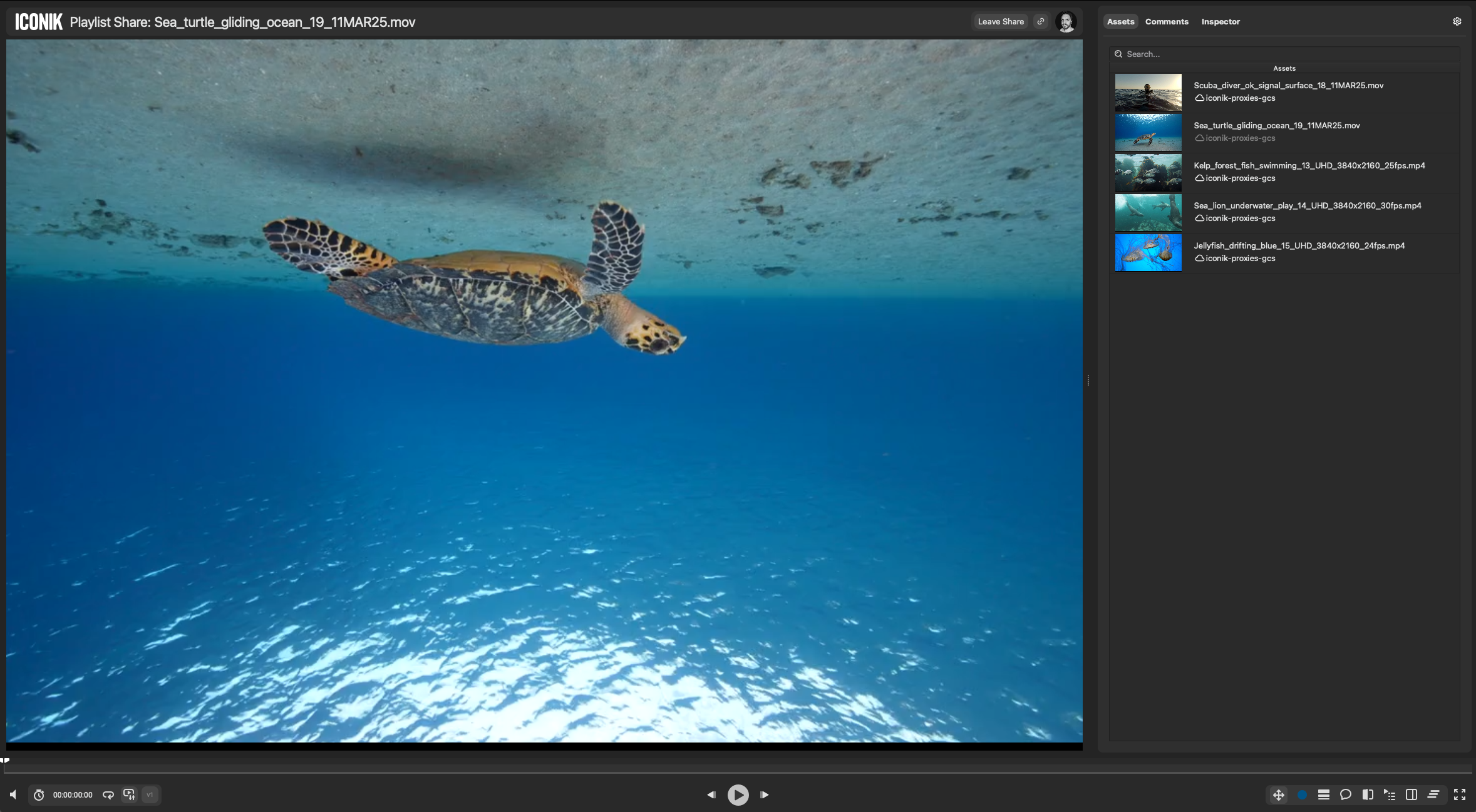Open the playlist queue icon
This screenshot has height=812, width=1476.
click(1390, 794)
